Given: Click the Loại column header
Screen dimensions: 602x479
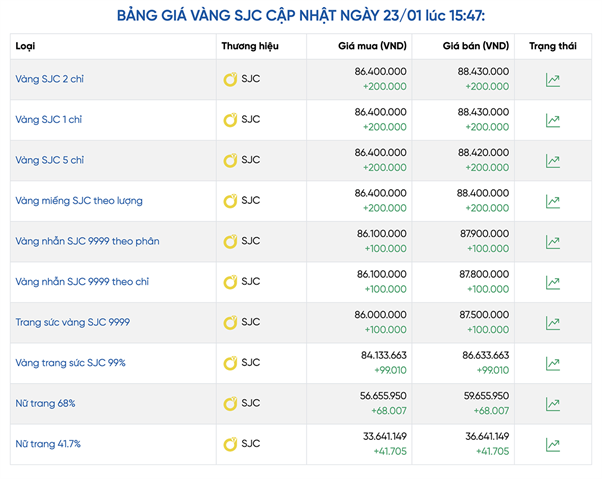Looking at the screenshot, I should (26, 46).
